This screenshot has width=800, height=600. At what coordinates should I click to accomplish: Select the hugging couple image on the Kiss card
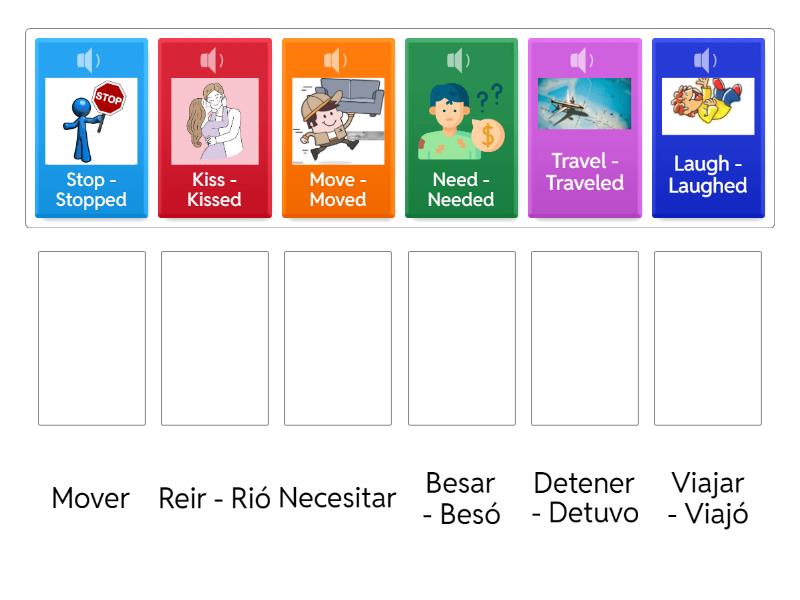coord(214,118)
